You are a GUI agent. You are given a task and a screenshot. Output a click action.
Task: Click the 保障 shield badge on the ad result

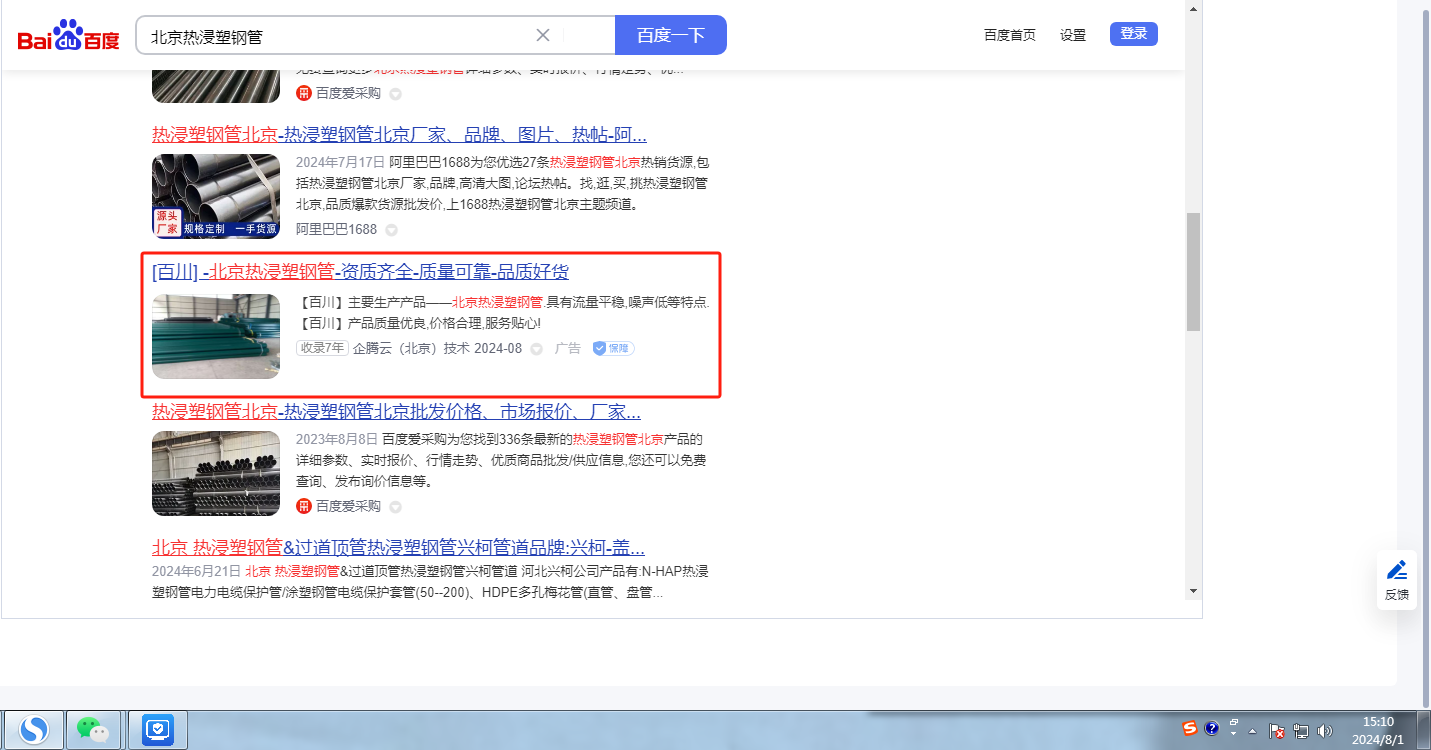(613, 348)
